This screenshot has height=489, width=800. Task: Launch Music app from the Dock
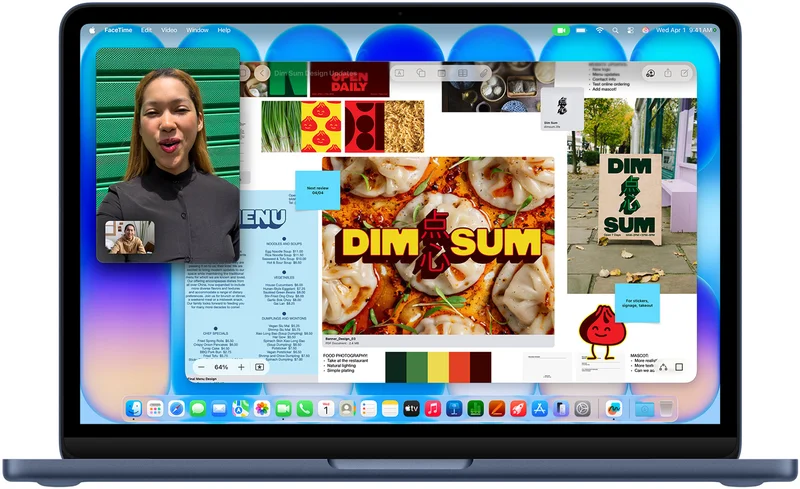click(x=432, y=409)
